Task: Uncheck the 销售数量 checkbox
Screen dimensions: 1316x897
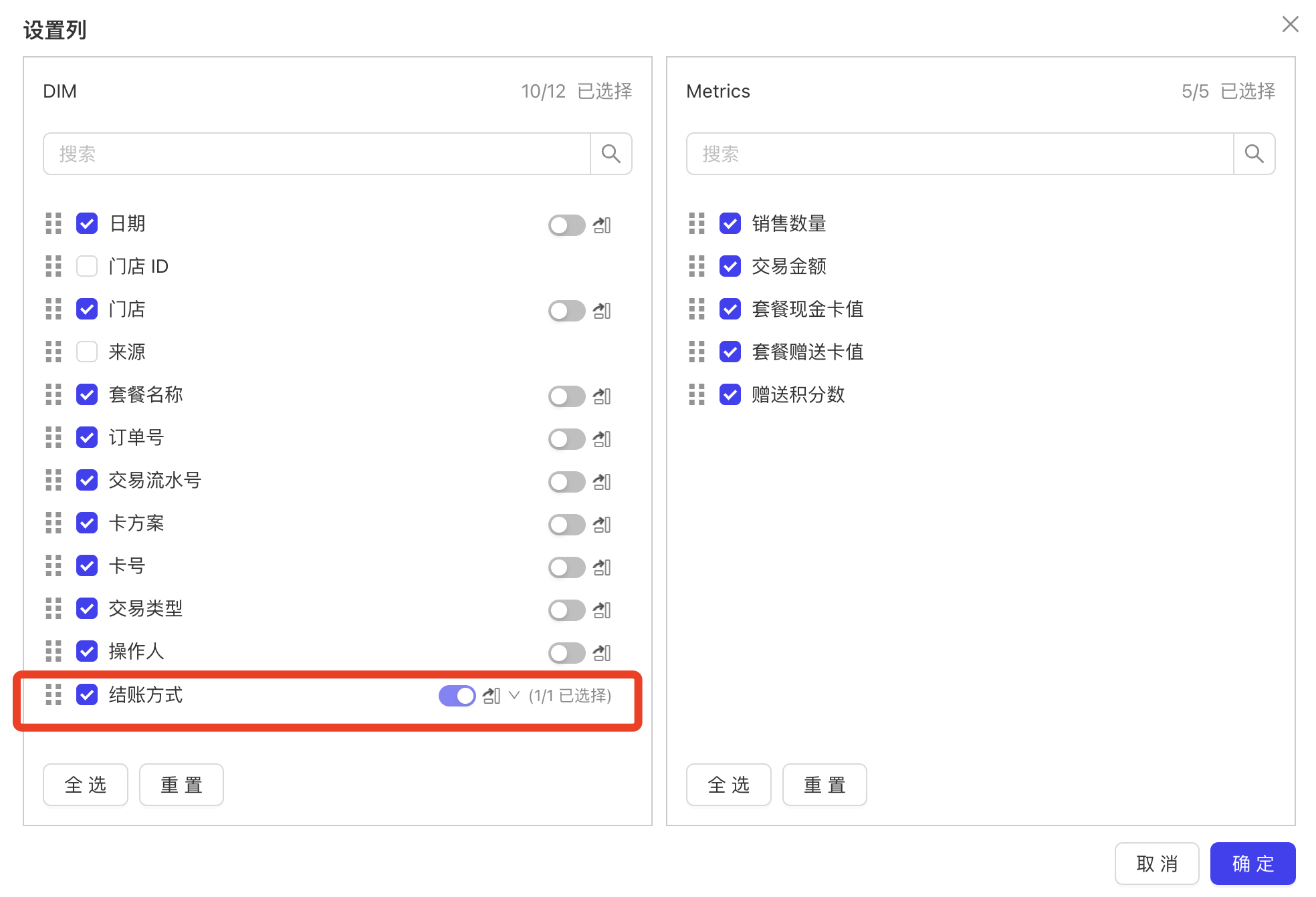Action: (730, 223)
